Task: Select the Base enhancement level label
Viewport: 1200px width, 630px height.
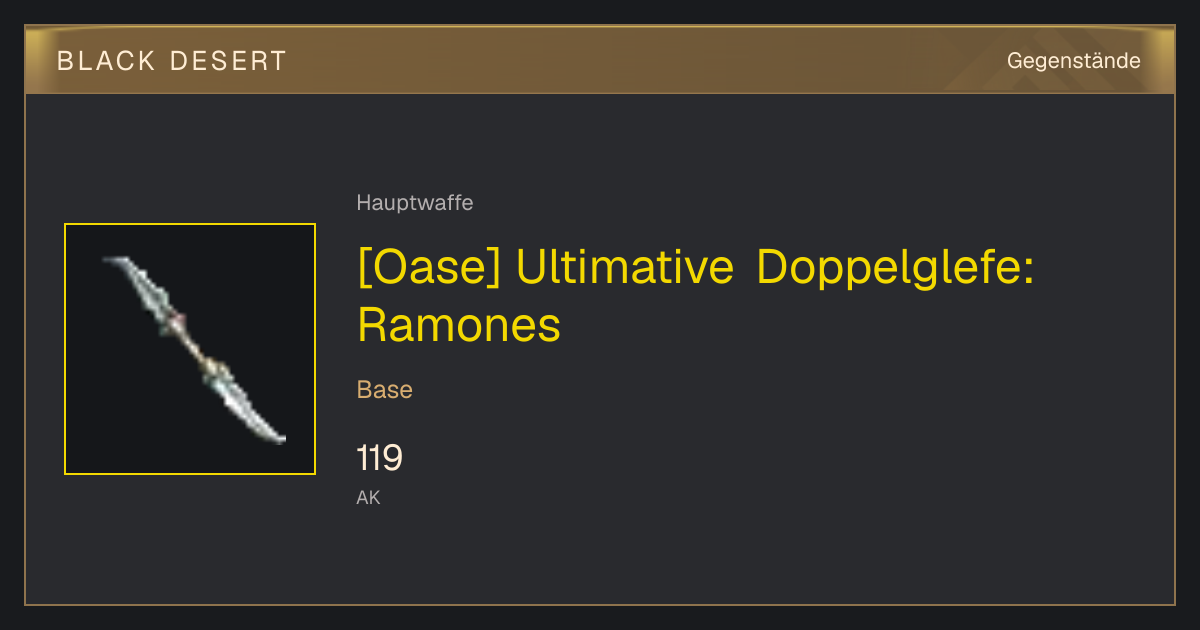Action: point(384,390)
